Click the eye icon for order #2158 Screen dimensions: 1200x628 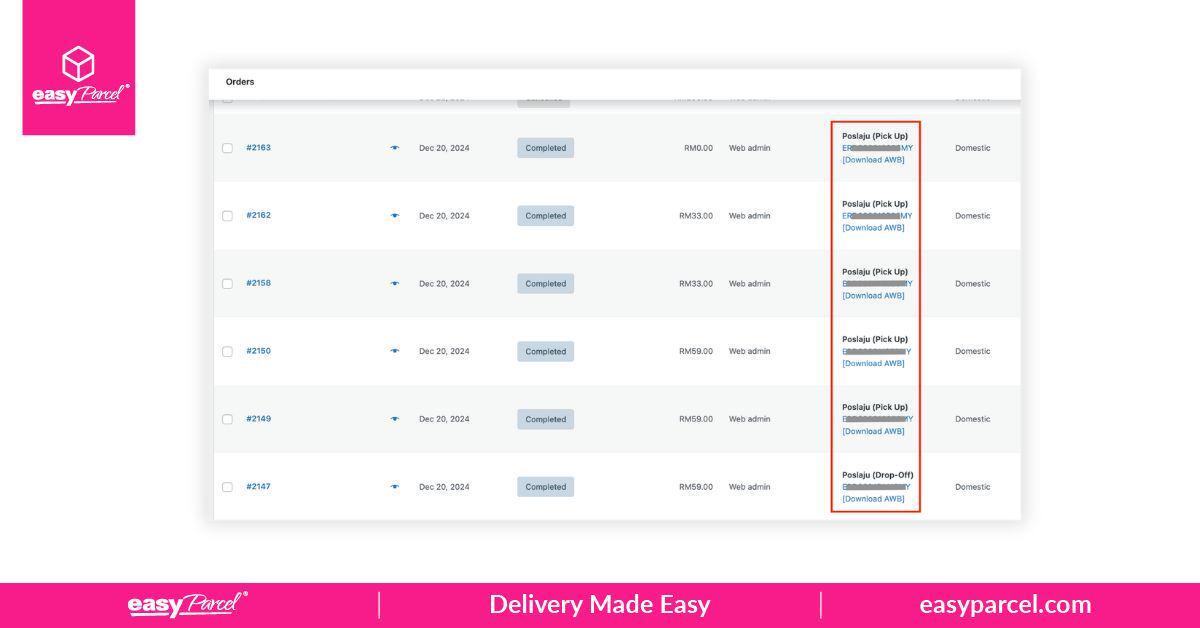click(395, 284)
